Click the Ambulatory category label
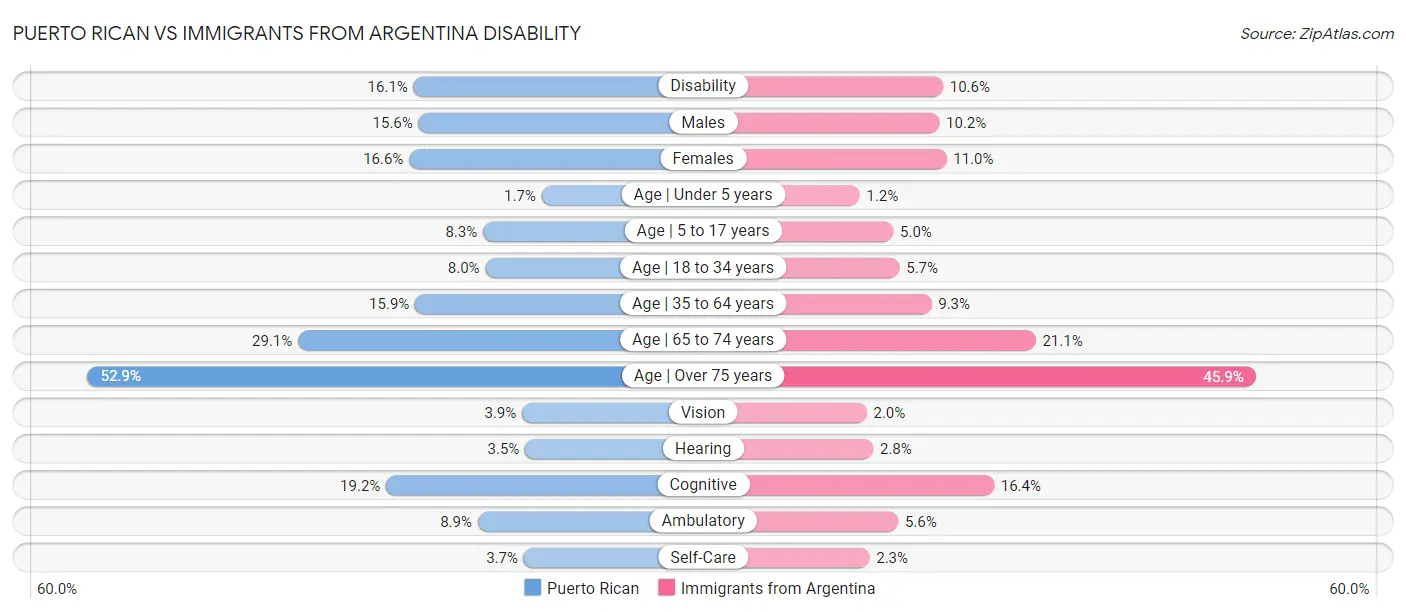1406x612 pixels. (703, 521)
